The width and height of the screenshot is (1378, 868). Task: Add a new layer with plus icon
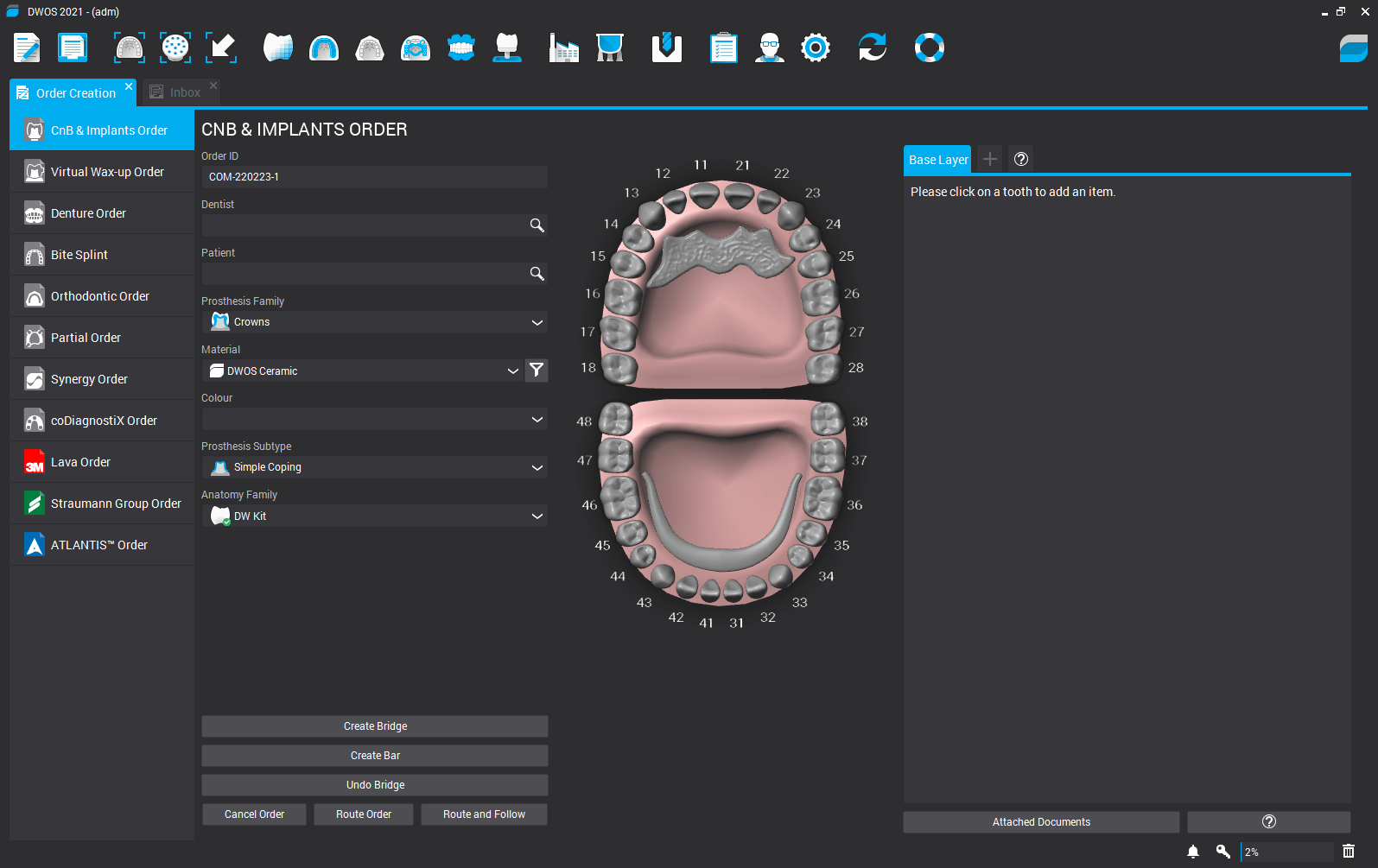pyautogui.click(x=990, y=159)
